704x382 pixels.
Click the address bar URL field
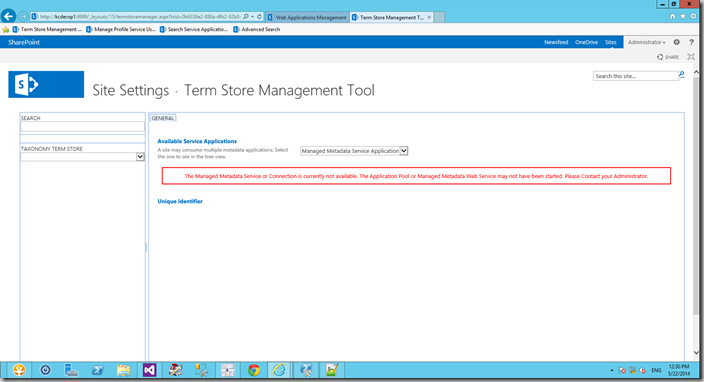[139, 17]
